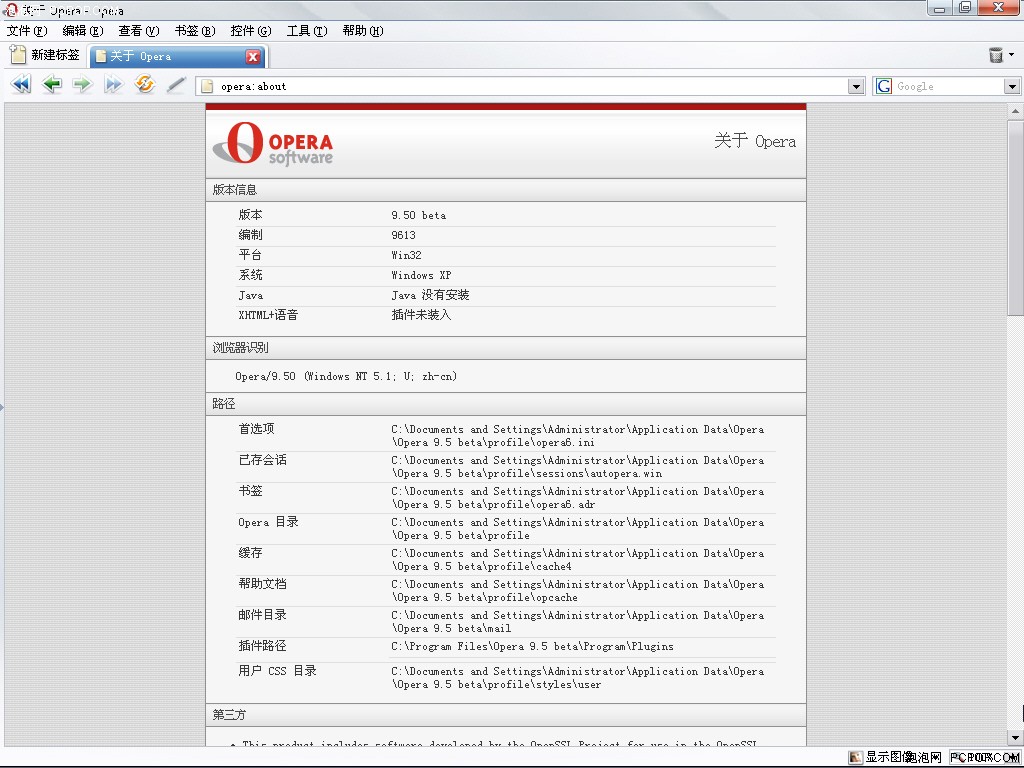Click the Java 没有安装 text
This screenshot has height=768, width=1024.
click(x=430, y=295)
